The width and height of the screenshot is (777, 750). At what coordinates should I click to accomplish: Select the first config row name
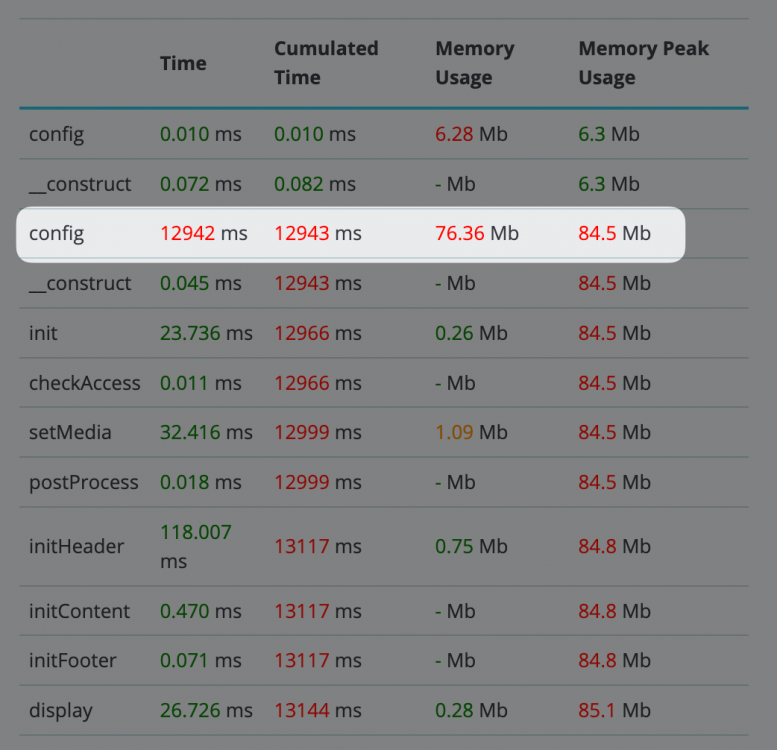point(56,135)
